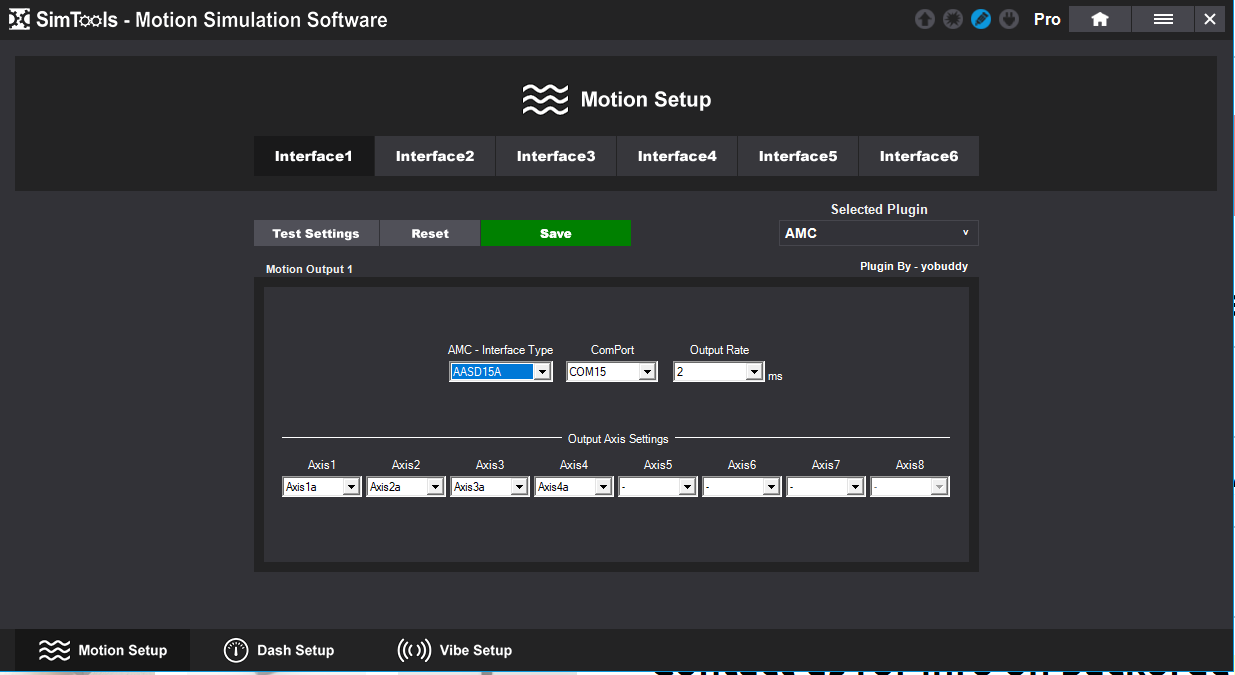
Task: Open the AMC Interface Type dropdown
Action: 501,372
